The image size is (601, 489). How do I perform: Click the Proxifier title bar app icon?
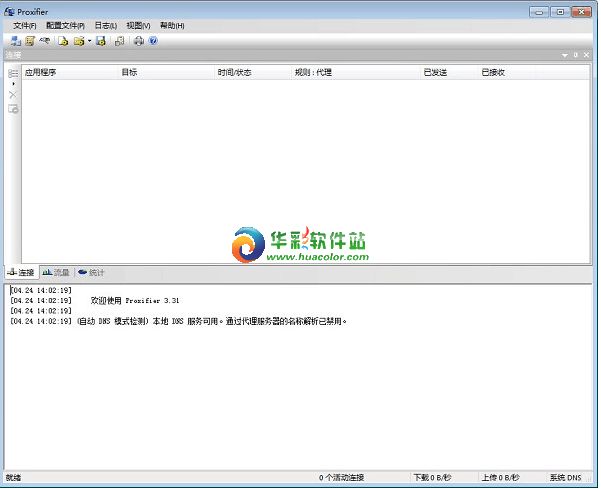(9, 12)
